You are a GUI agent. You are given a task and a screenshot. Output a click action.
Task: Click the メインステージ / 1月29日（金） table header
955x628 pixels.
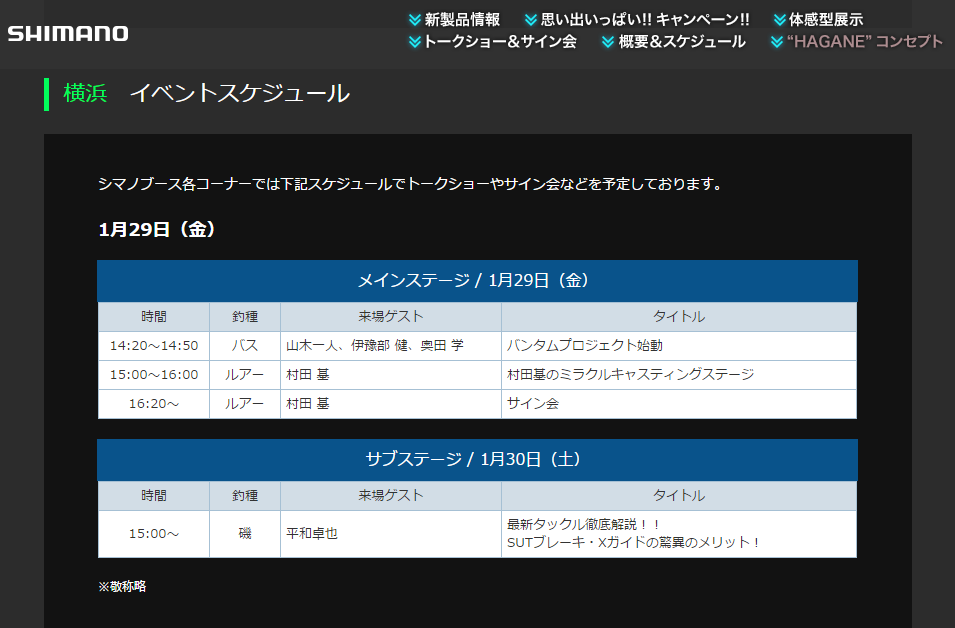[x=477, y=281]
